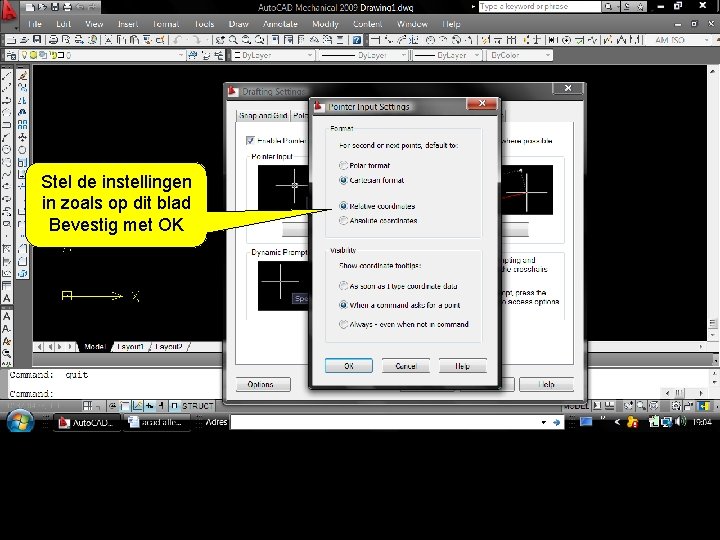The width and height of the screenshot is (720, 540).
Task: Open the File menu
Action: [x=34, y=24]
